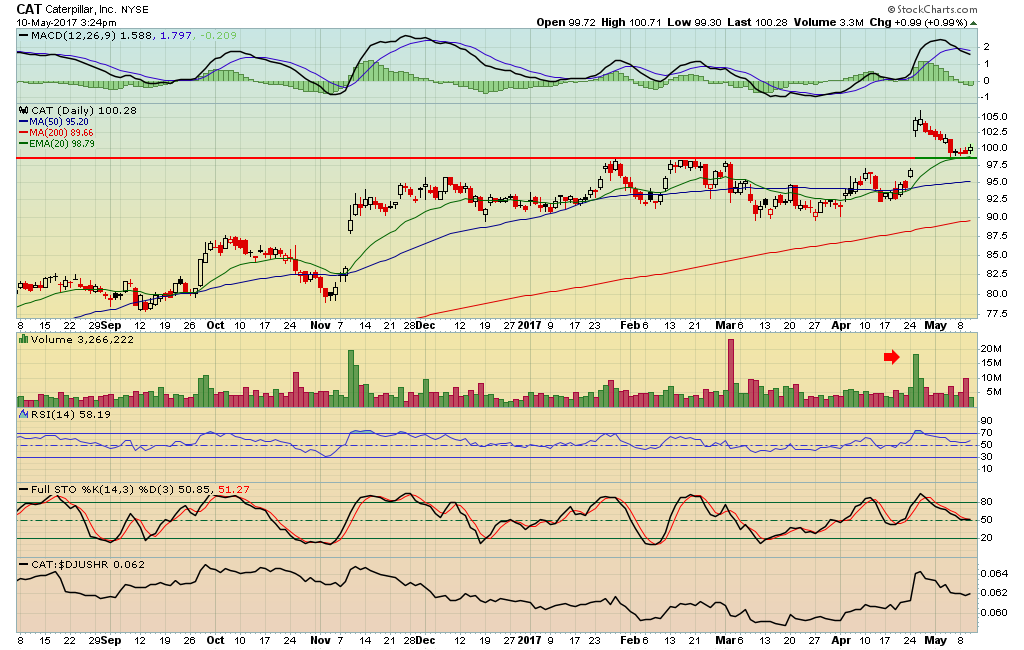Click the 'MA(200) 89.66' legend text

click(x=61, y=133)
